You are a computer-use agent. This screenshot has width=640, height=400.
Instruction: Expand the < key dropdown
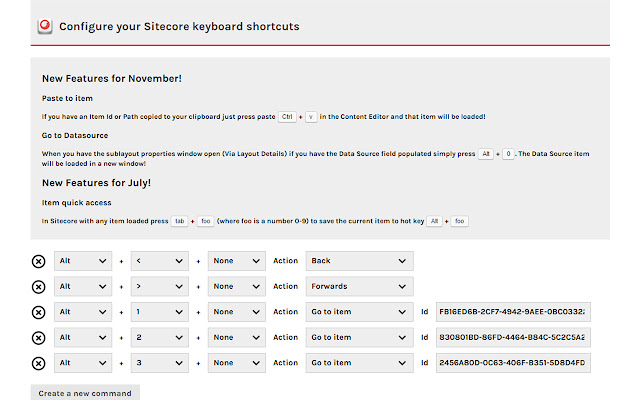tap(160, 261)
